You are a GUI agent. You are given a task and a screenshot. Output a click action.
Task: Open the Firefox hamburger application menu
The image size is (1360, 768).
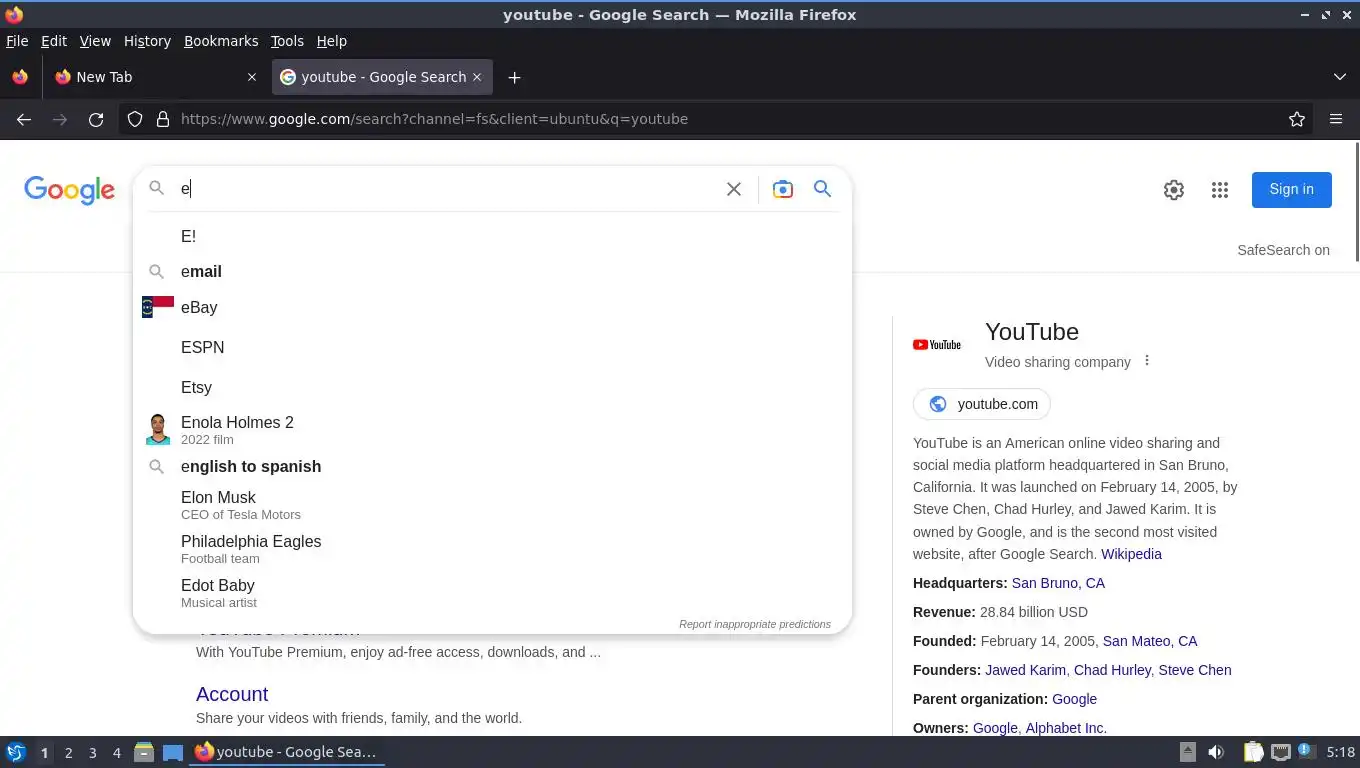(x=1336, y=119)
